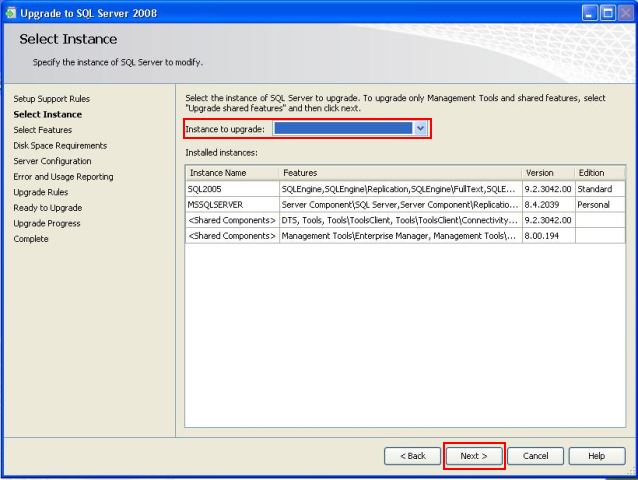Select the Ready to Upgrade step
Screen dimensions: 638x480
tap(48, 208)
